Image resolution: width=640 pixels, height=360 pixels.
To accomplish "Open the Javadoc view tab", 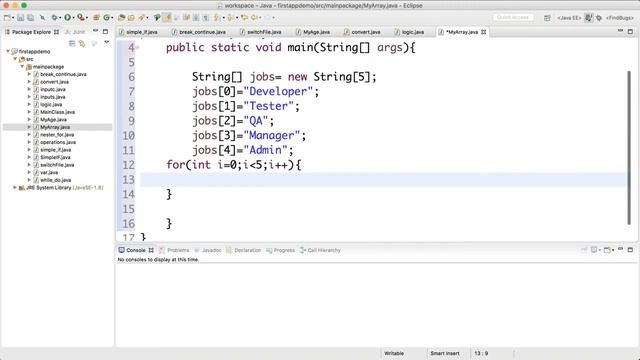I will pyautogui.click(x=208, y=250).
